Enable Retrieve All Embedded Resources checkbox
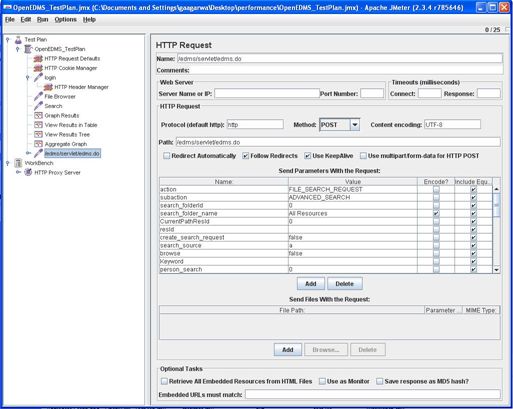Screen dimensions: 513x409 (164, 381)
